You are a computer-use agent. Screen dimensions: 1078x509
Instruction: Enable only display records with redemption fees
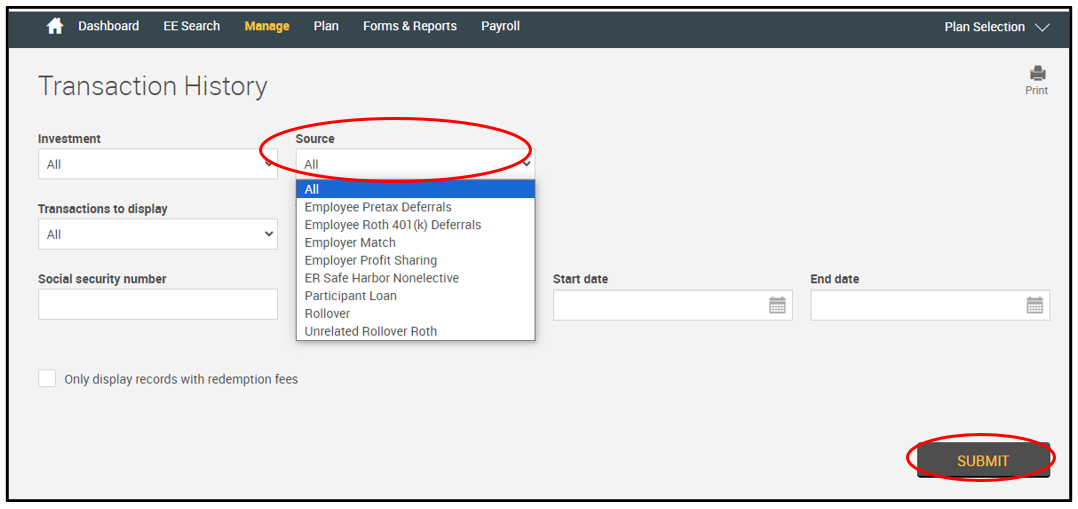coord(47,379)
